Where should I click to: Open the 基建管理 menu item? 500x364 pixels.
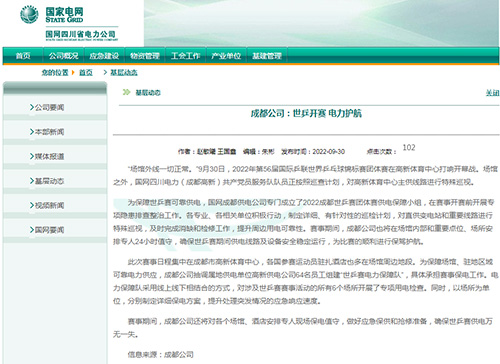click(x=267, y=56)
